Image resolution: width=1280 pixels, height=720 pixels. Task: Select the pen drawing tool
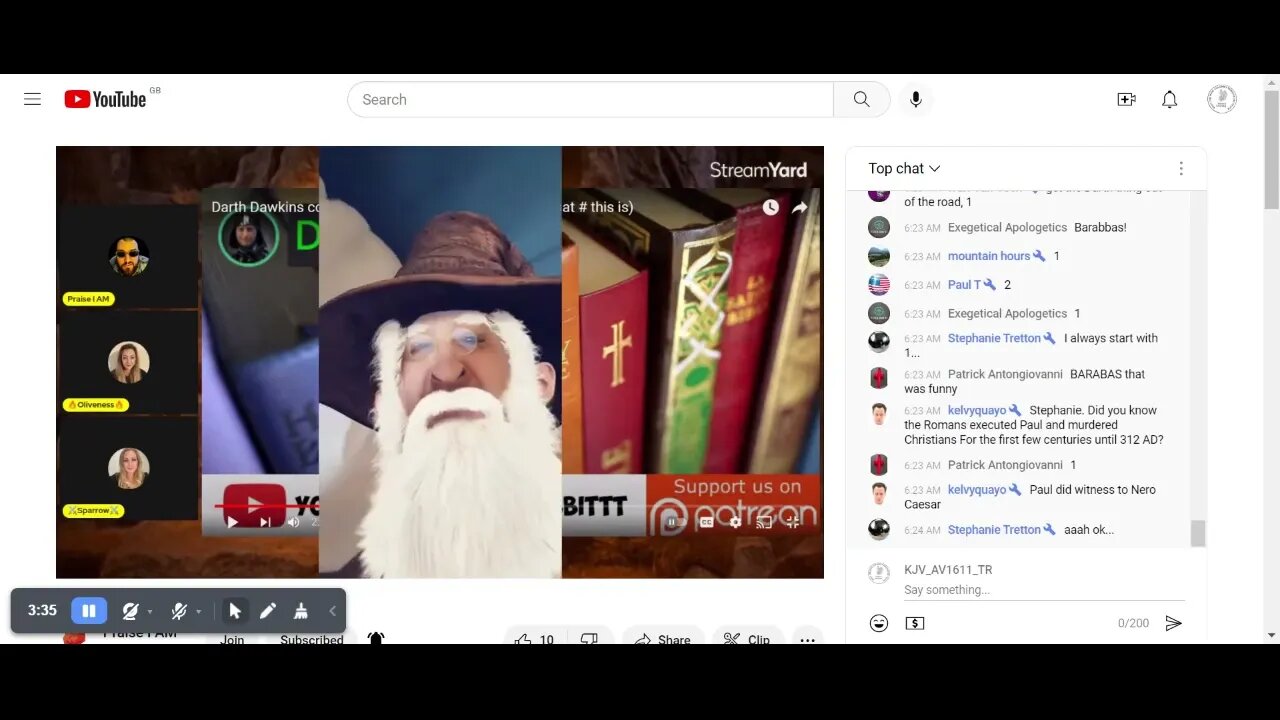click(x=268, y=611)
